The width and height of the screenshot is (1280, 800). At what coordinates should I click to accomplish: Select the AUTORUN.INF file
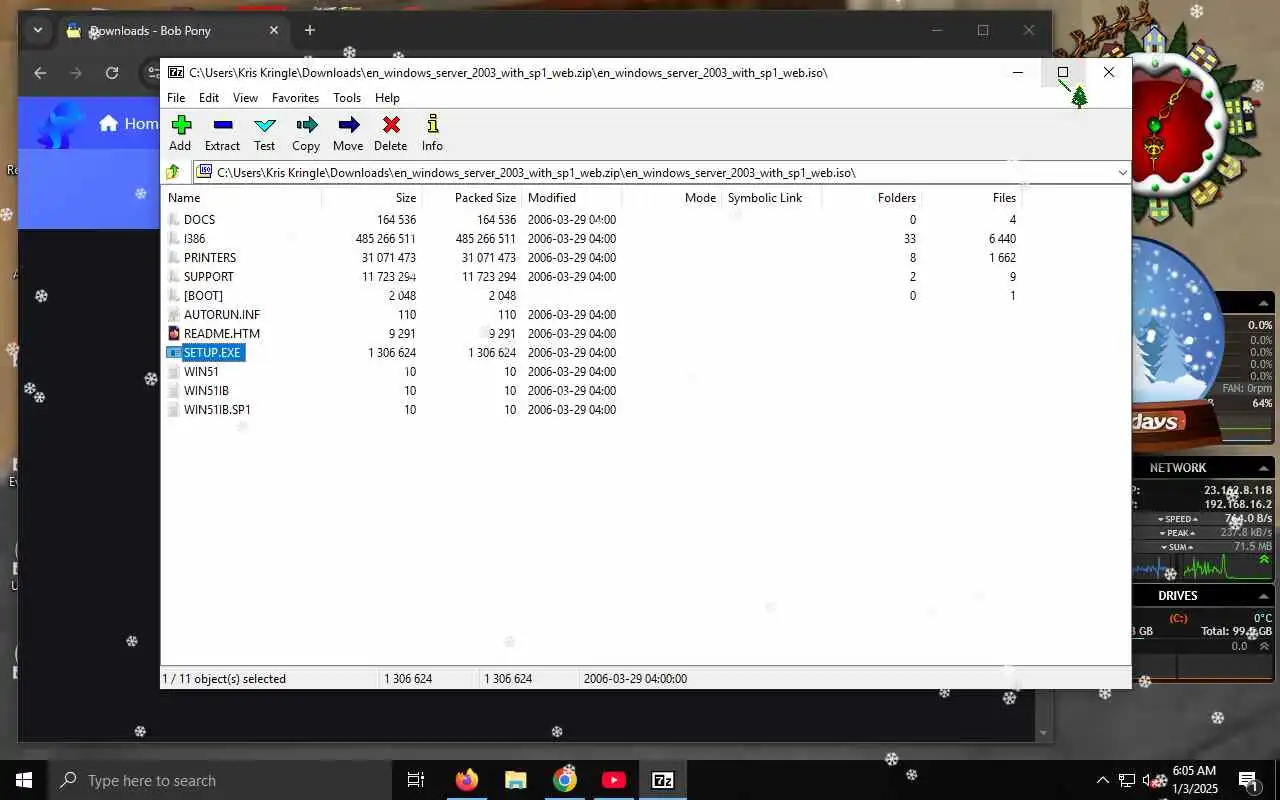(222, 315)
